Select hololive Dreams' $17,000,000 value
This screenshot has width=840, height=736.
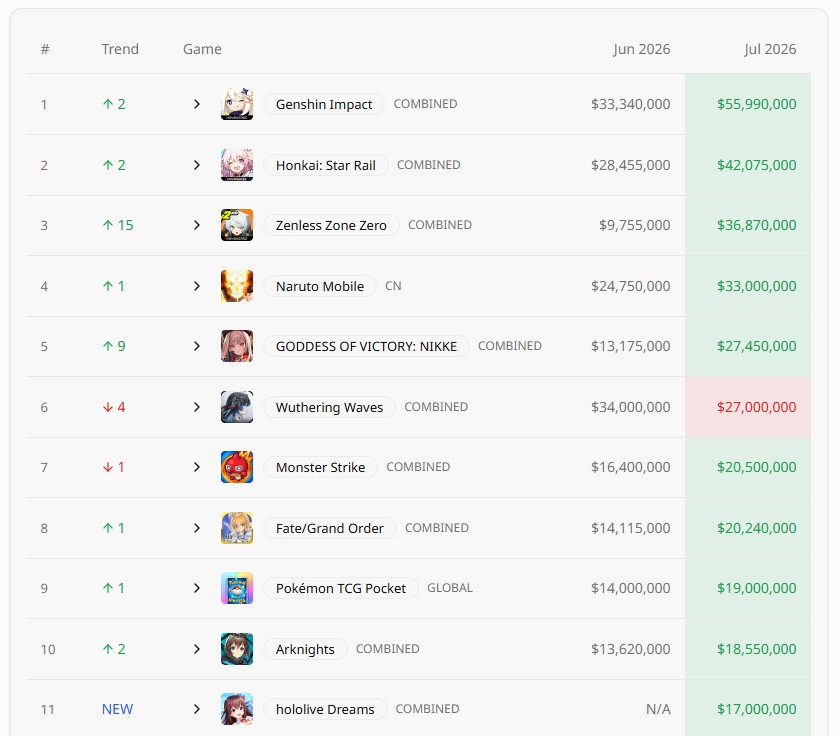(x=756, y=709)
